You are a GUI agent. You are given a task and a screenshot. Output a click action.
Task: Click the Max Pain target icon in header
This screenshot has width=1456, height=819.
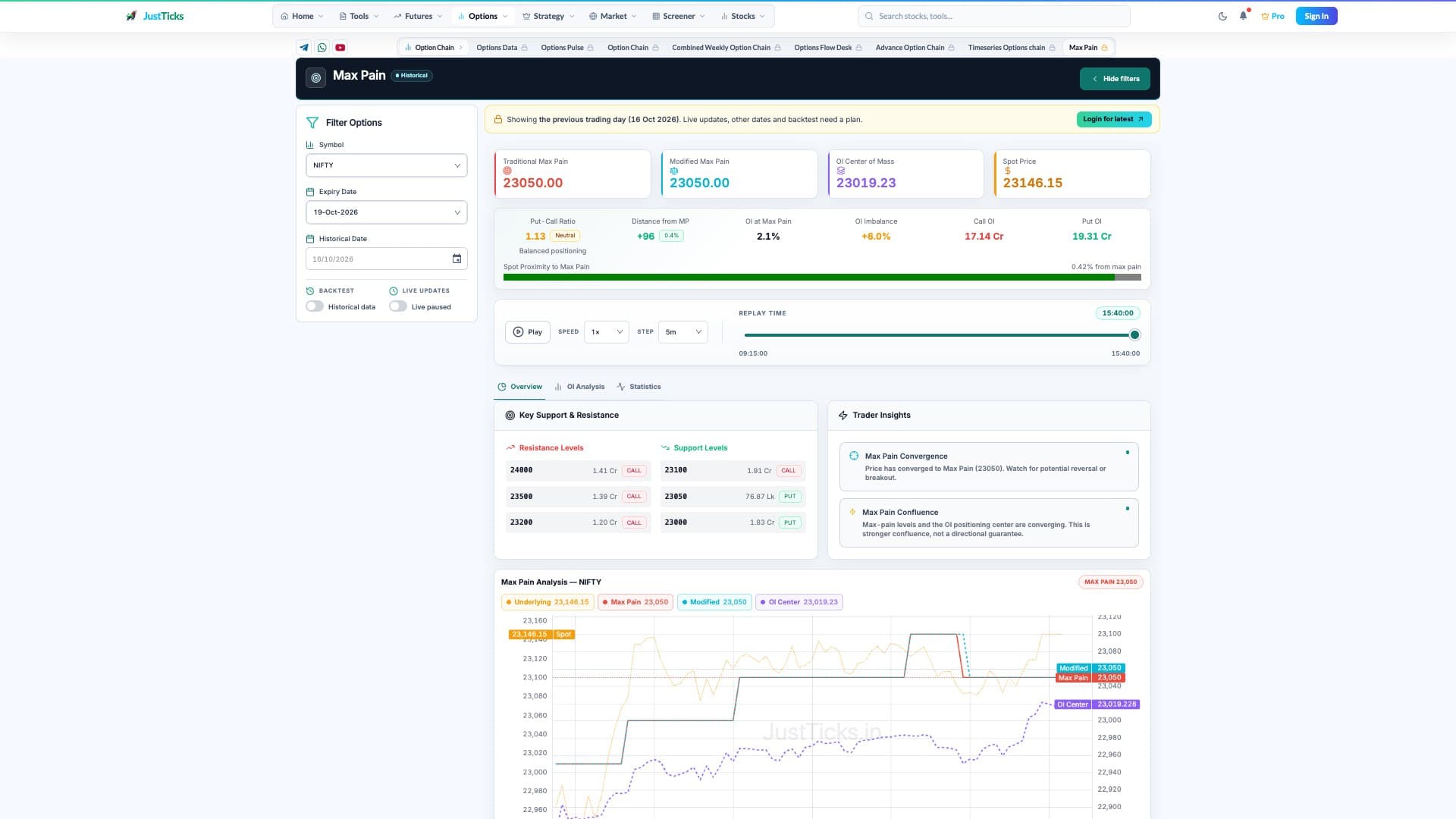(x=316, y=77)
